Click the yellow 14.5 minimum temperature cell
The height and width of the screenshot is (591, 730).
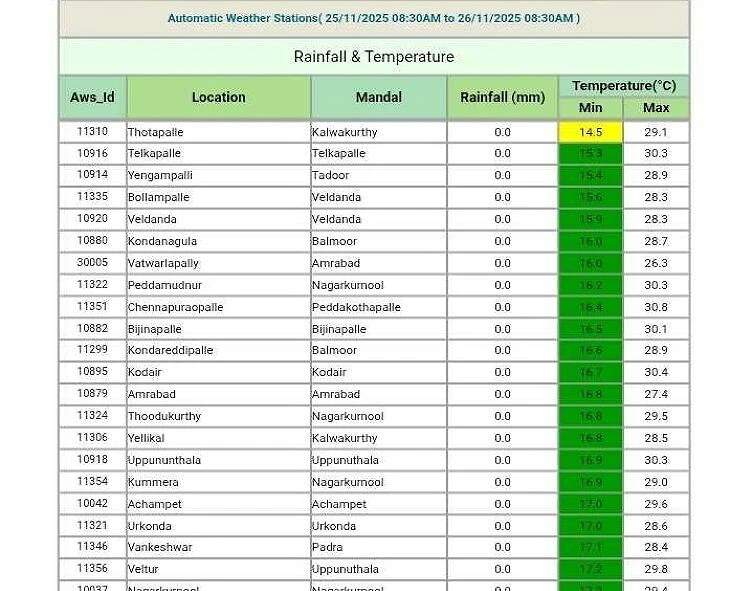tap(590, 132)
